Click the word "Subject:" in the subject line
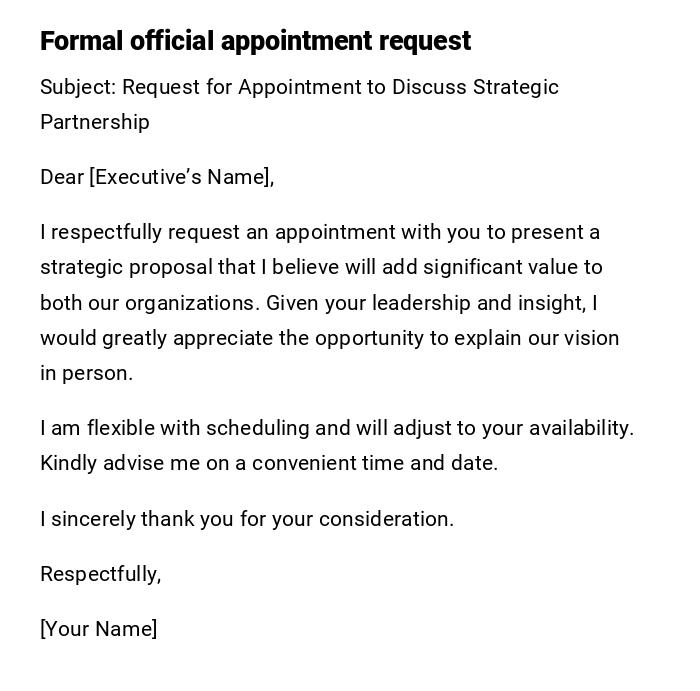The width and height of the screenshot is (700, 691). [x=78, y=87]
